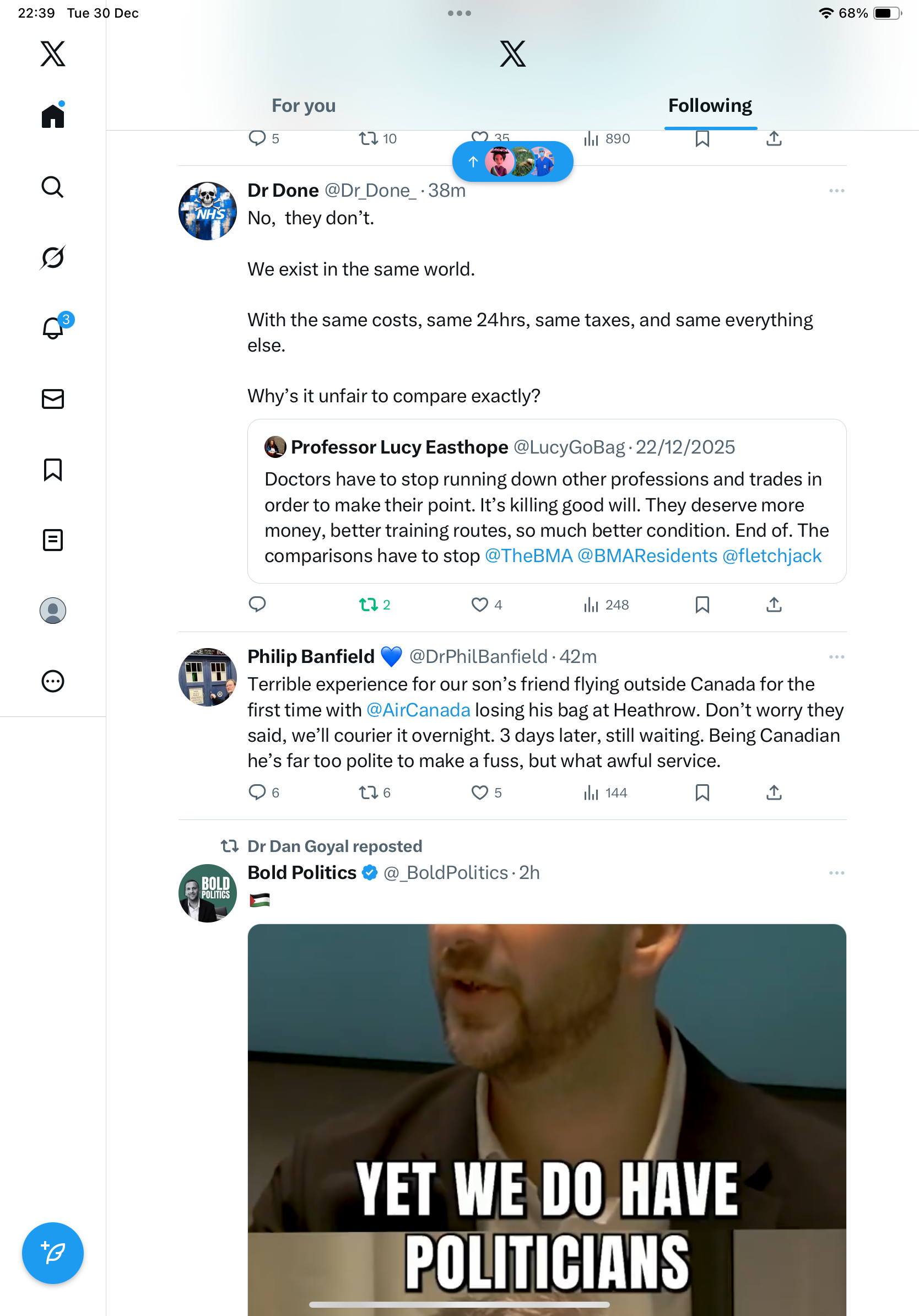Play the Bold Politics video

[547, 1118]
